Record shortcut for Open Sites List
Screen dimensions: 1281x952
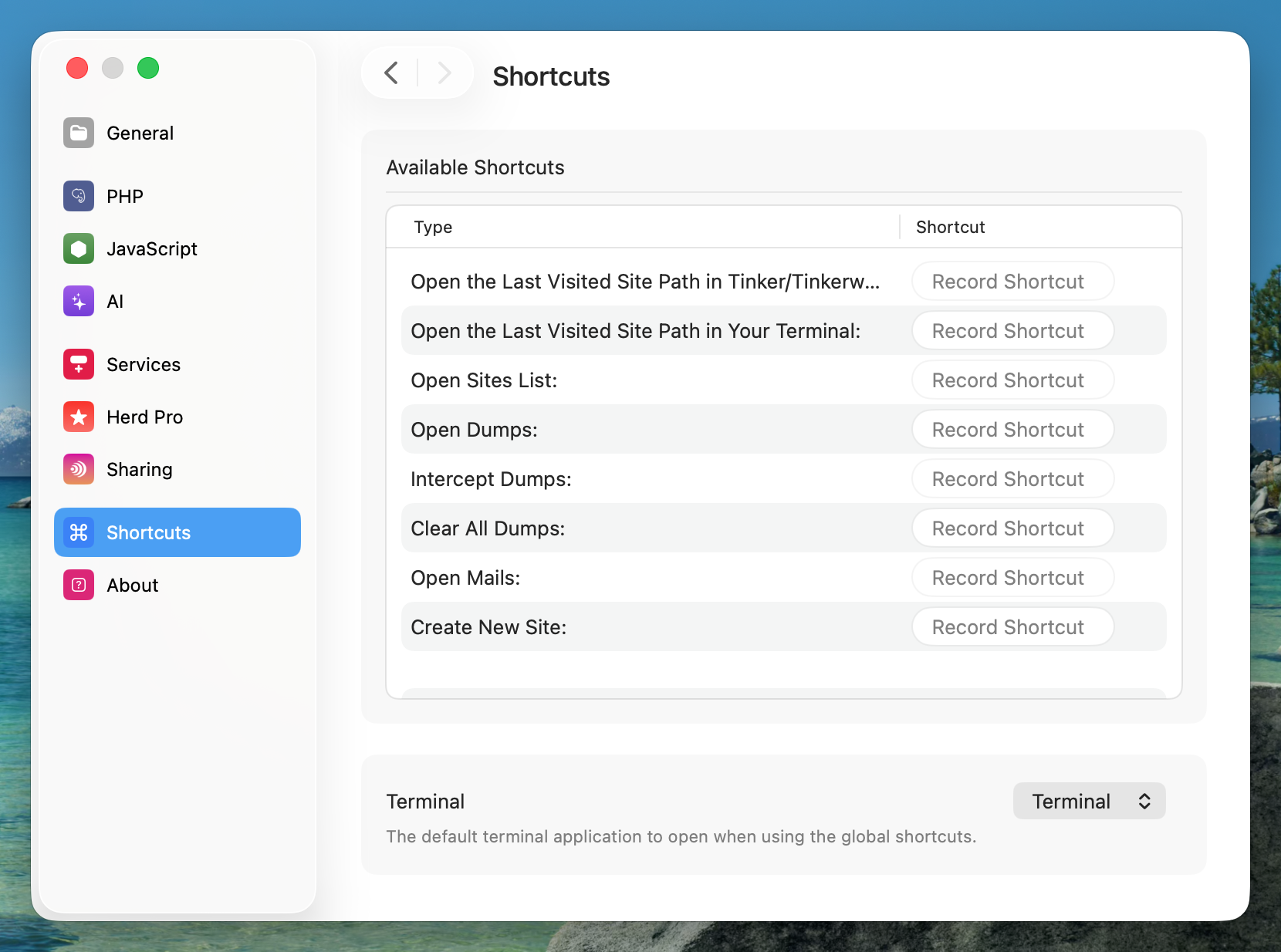pos(1012,380)
